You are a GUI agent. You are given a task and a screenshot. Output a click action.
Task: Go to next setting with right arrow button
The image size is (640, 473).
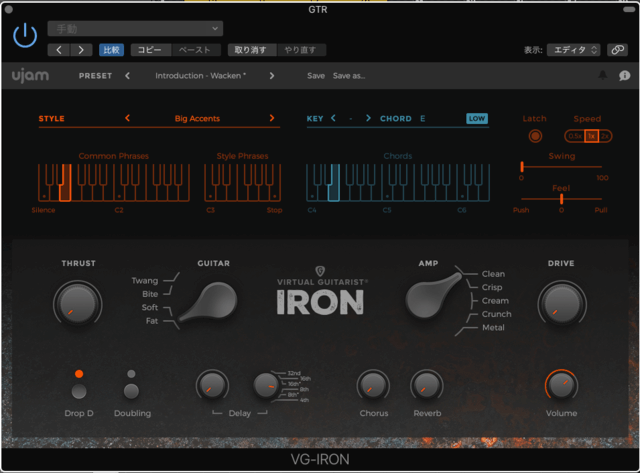click(81, 50)
